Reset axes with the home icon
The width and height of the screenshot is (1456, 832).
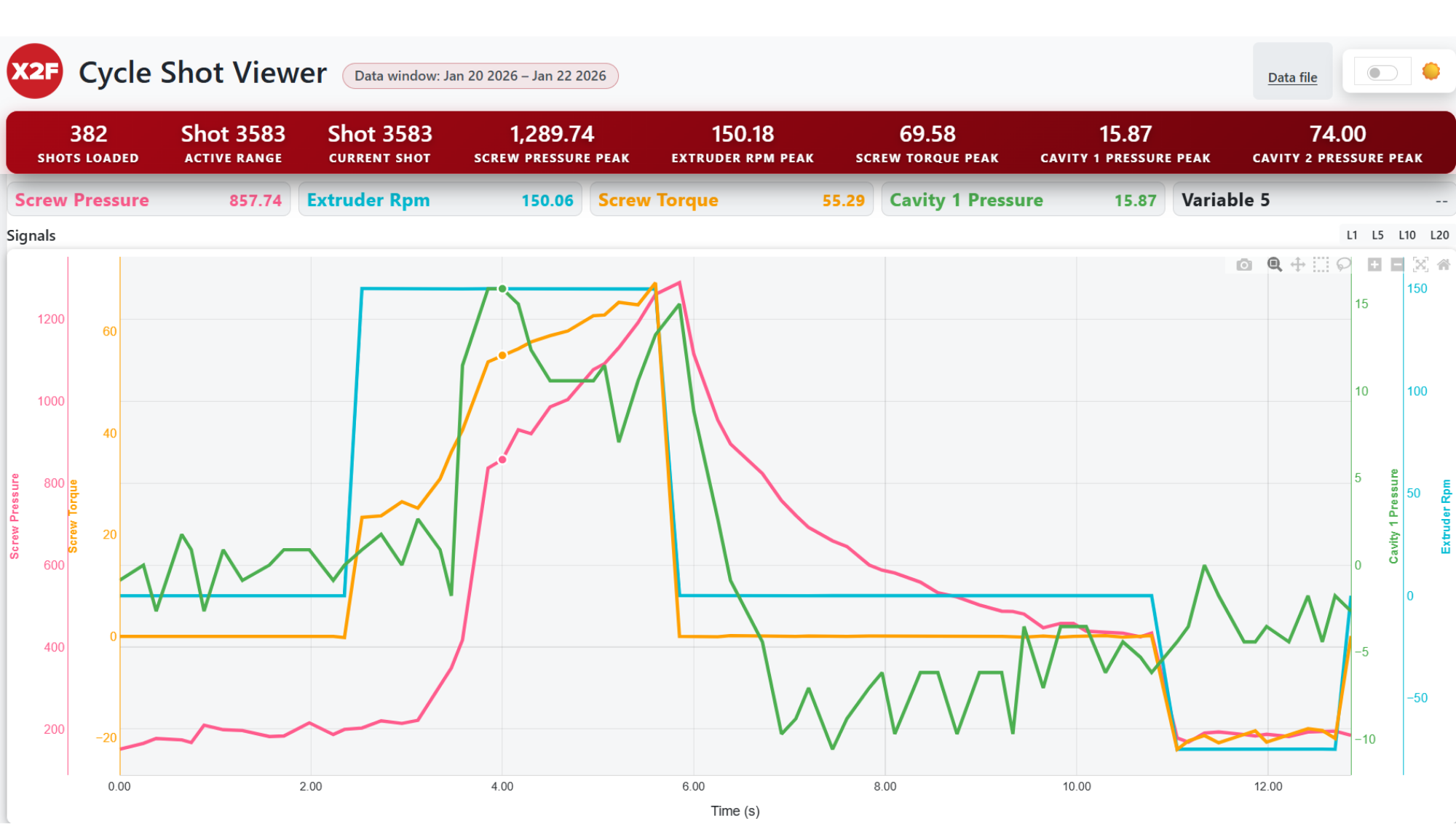(1444, 265)
